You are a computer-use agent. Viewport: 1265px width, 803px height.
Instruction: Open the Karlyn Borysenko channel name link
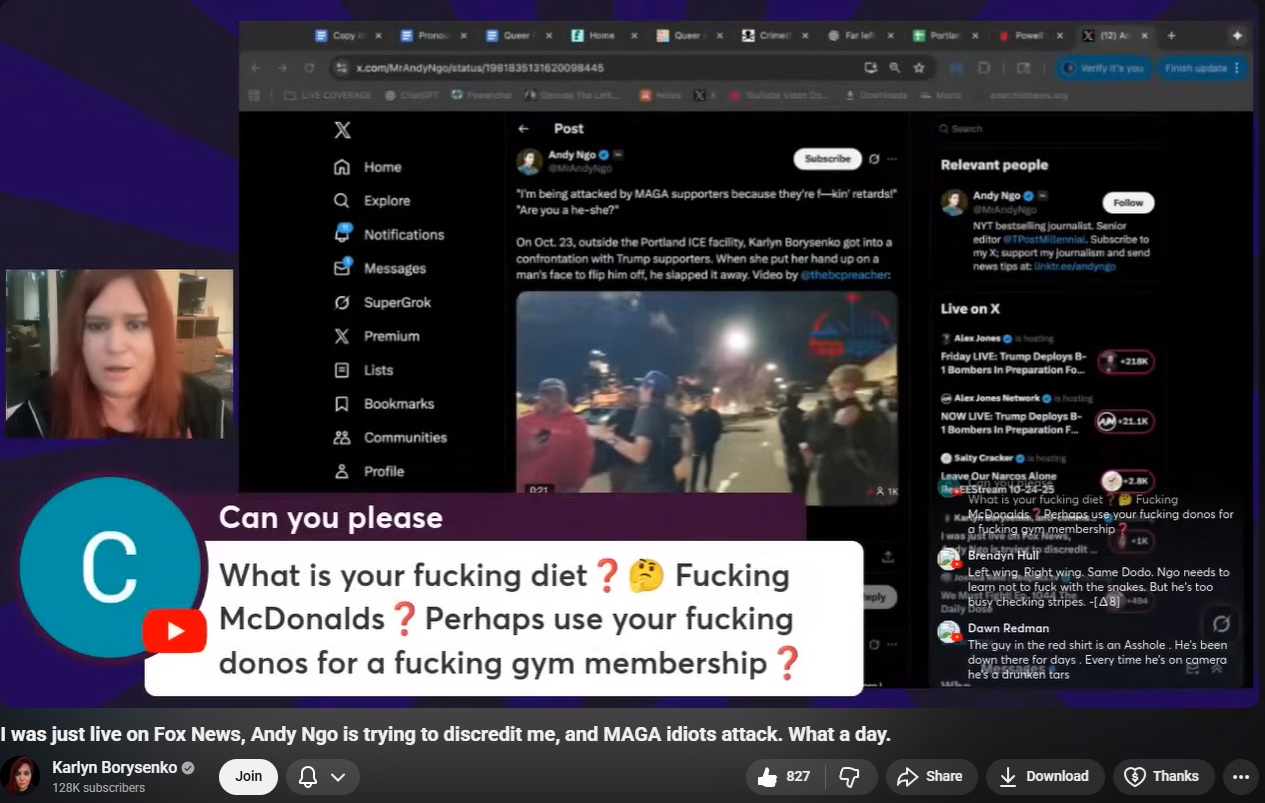click(x=115, y=768)
